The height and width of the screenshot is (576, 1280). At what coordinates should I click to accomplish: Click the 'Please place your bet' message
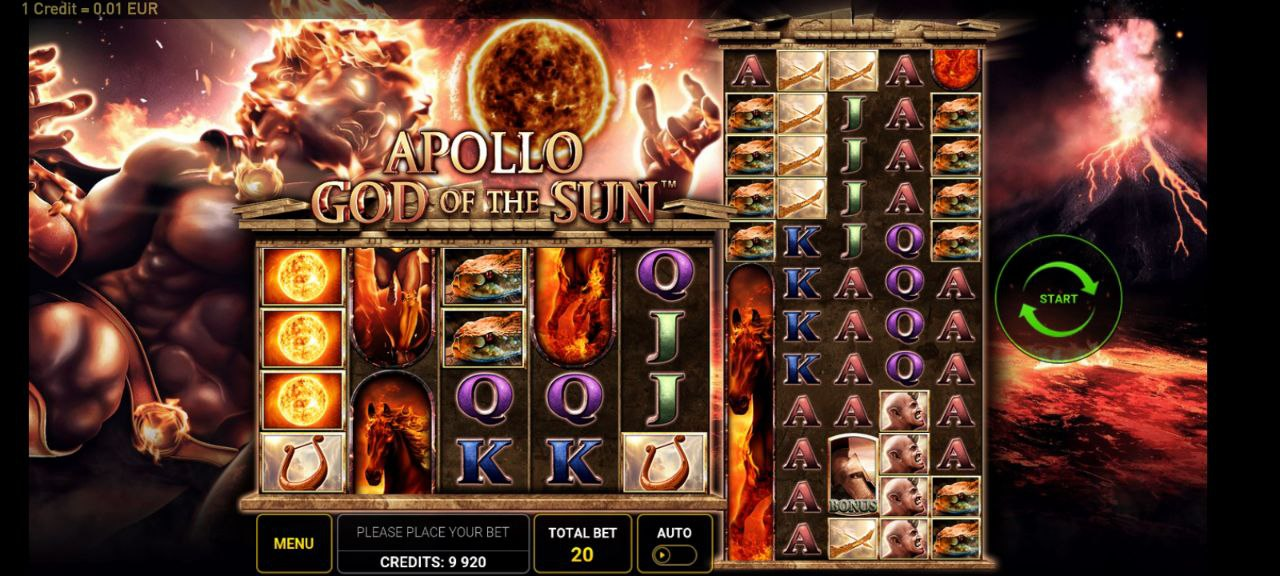point(433,532)
